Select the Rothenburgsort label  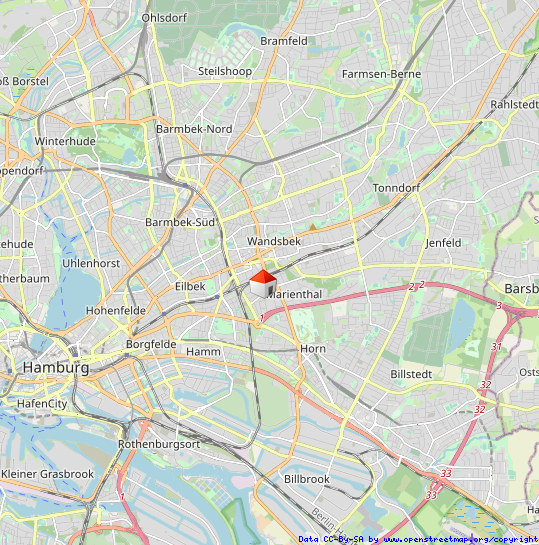click(159, 444)
